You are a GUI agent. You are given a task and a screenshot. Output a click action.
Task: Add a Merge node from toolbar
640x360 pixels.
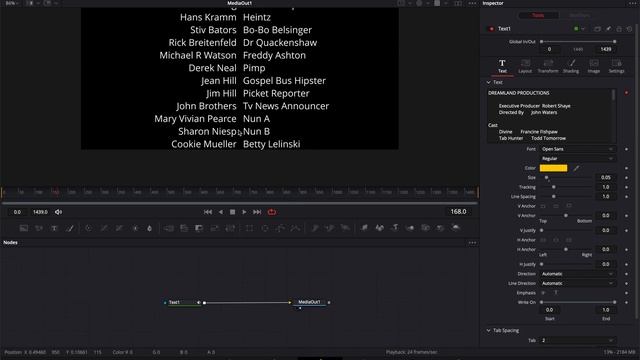168,228
